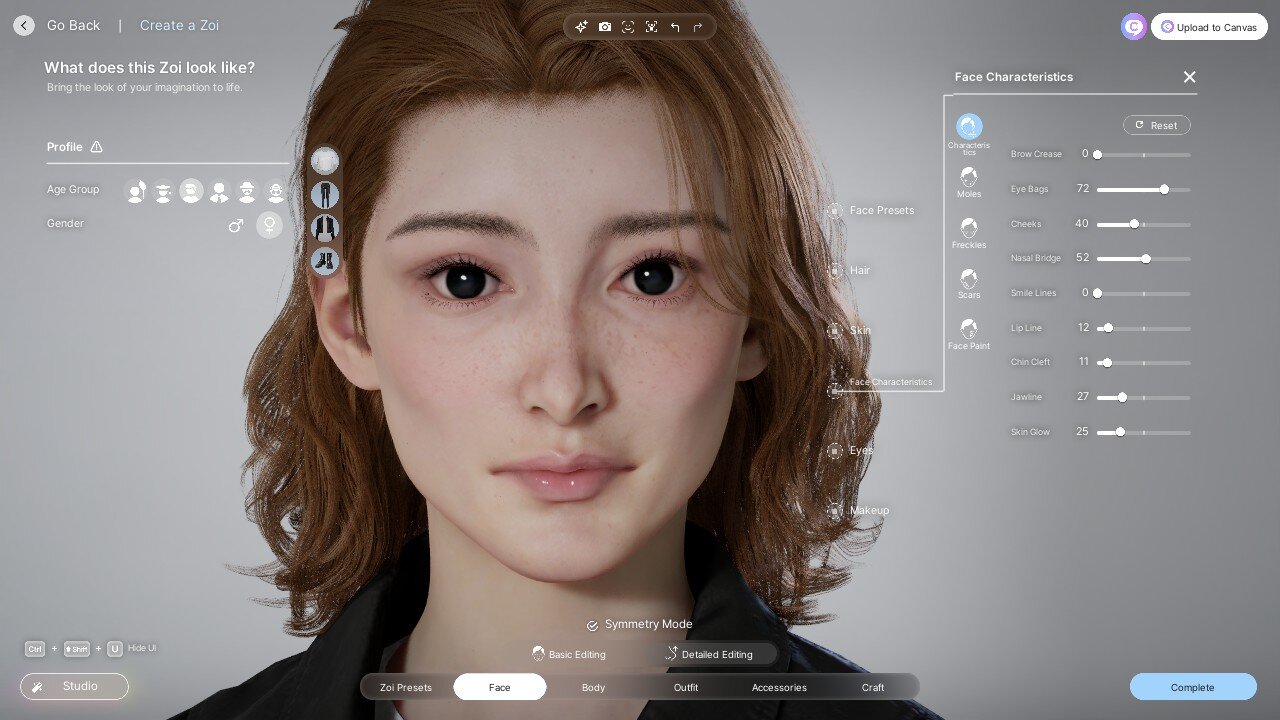Click the Nasal Bridge value 52
Screen dimensions: 1280x720
[1083, 258]
